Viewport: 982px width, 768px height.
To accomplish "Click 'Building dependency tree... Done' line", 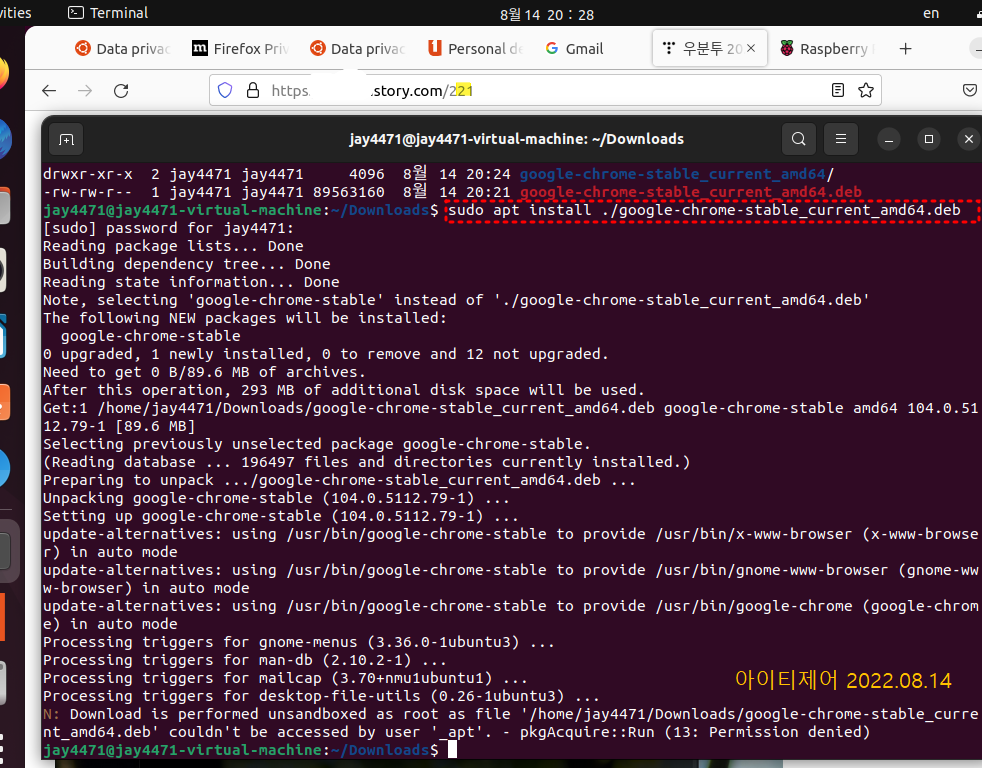I will pyautogui.click(x=186, y=264).
